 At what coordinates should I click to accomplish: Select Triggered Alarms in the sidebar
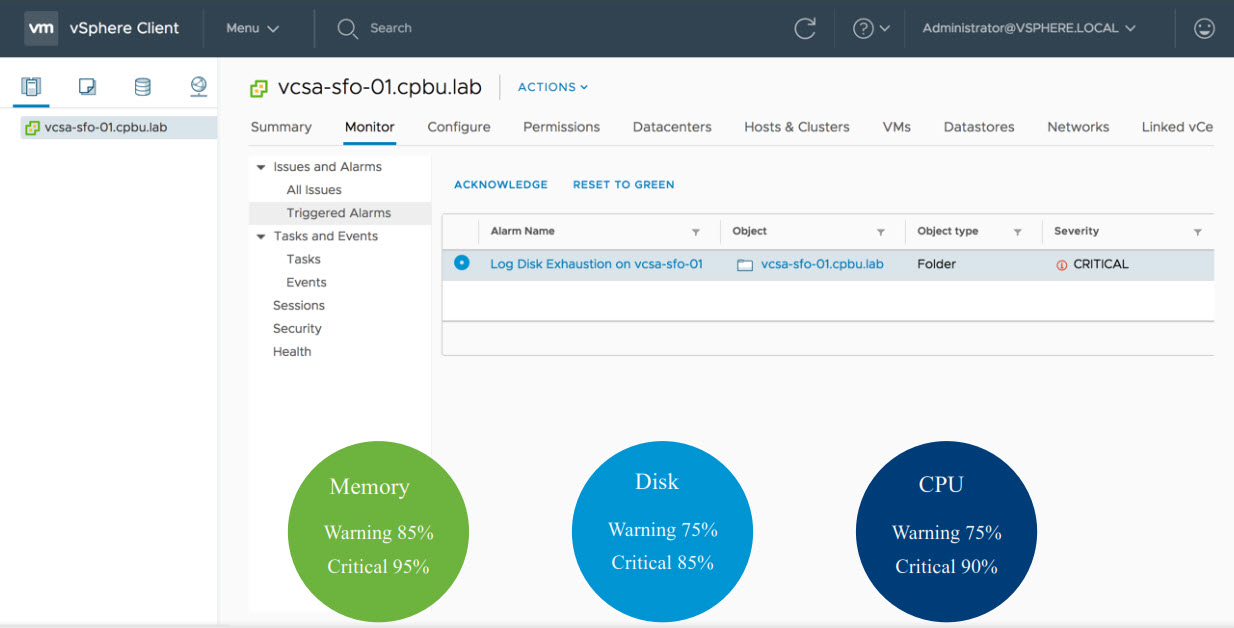point(339,213)
